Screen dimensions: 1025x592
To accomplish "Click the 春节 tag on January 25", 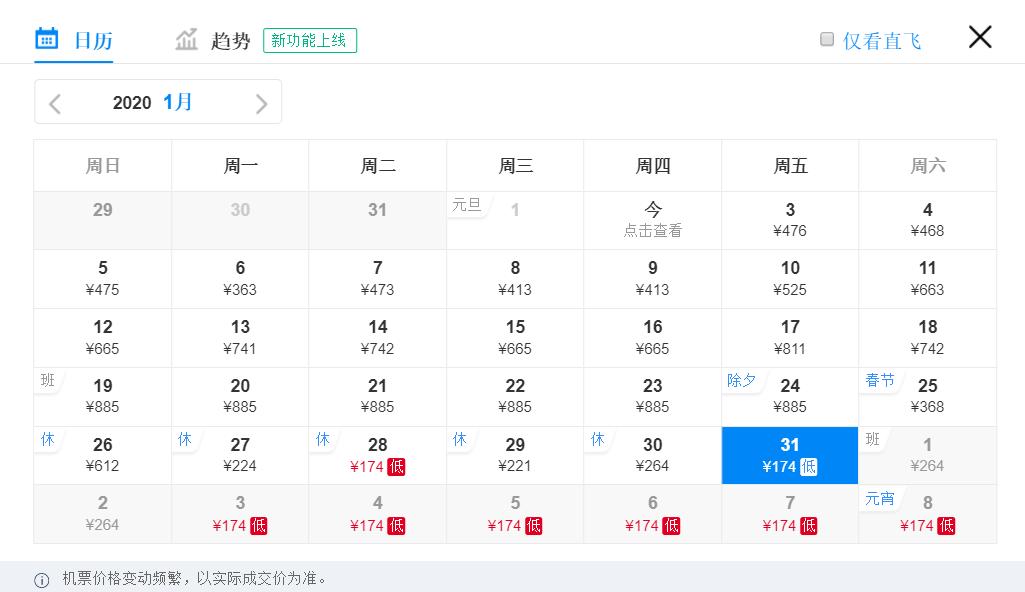I will click(x=880, y=381).
